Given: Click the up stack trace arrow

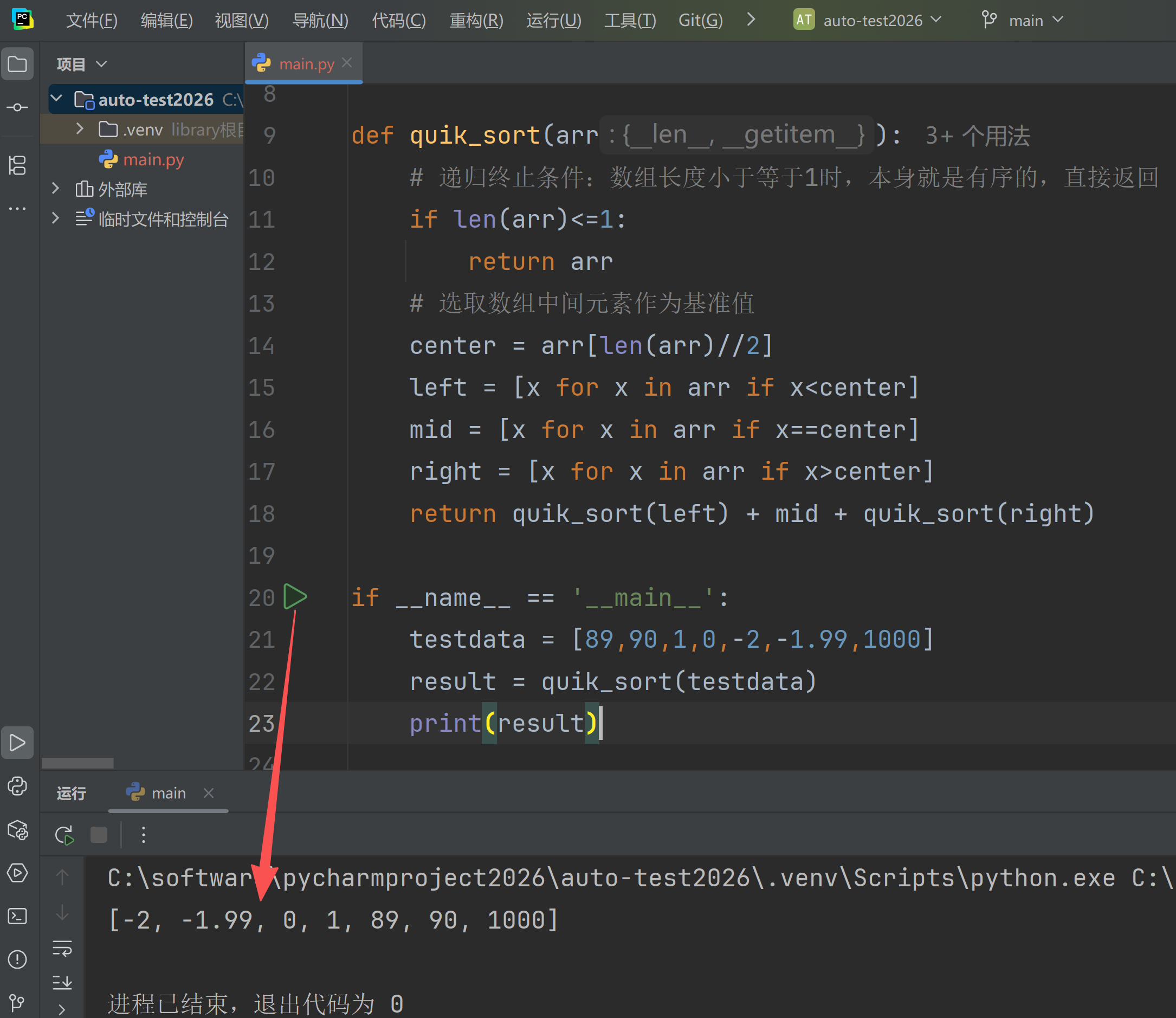Looking at the screenshot, I should pyautogui.click(x=62, y=878).
